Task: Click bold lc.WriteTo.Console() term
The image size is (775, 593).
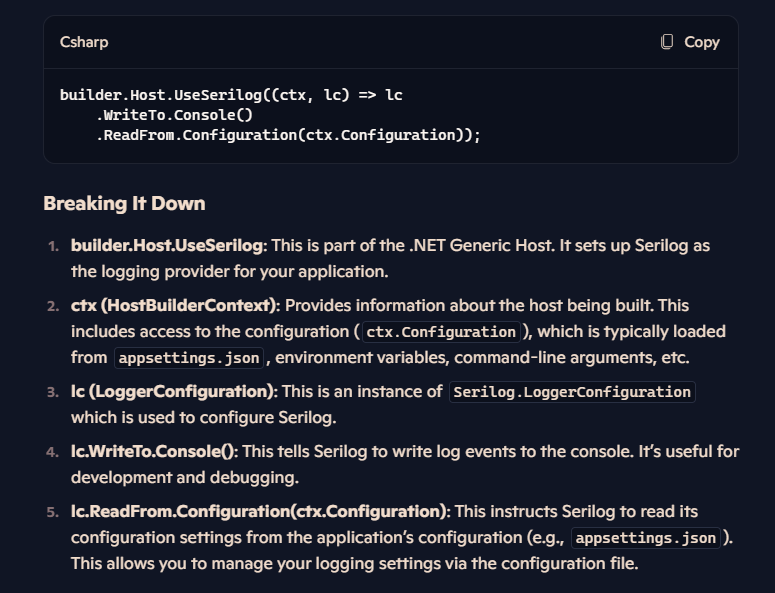Action: [x=152, y=451]
